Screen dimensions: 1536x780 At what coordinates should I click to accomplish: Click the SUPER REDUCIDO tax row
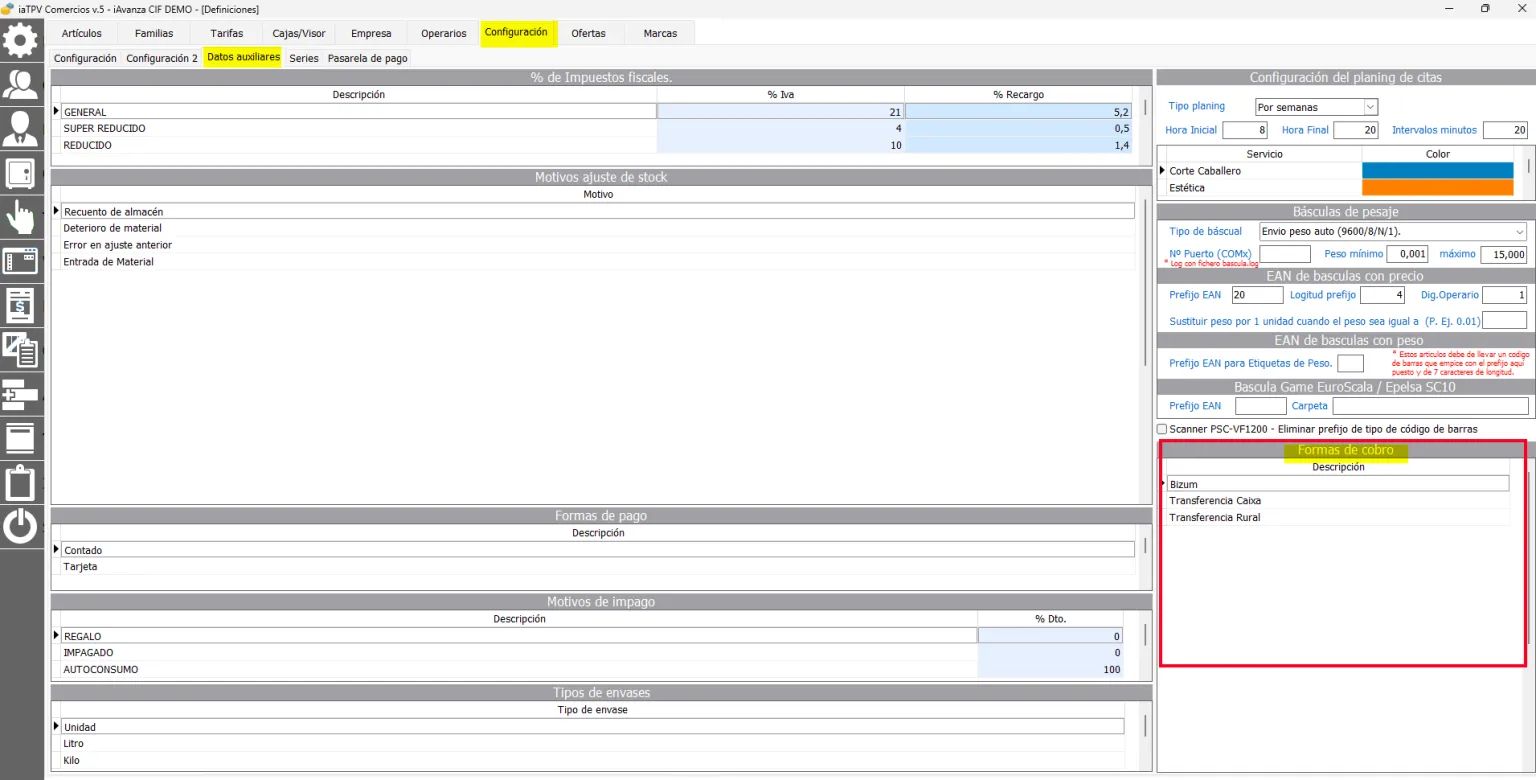tap(597, 129)
